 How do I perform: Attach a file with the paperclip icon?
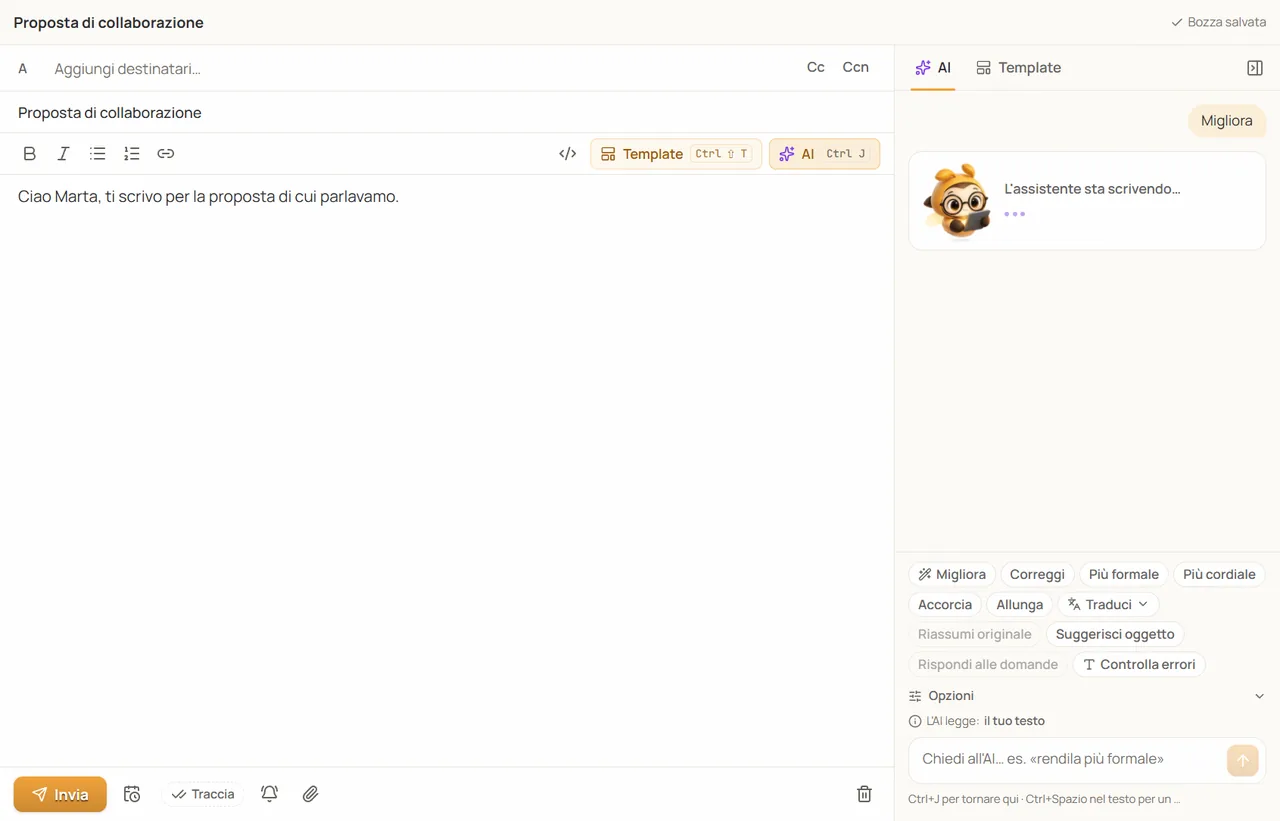311,794
